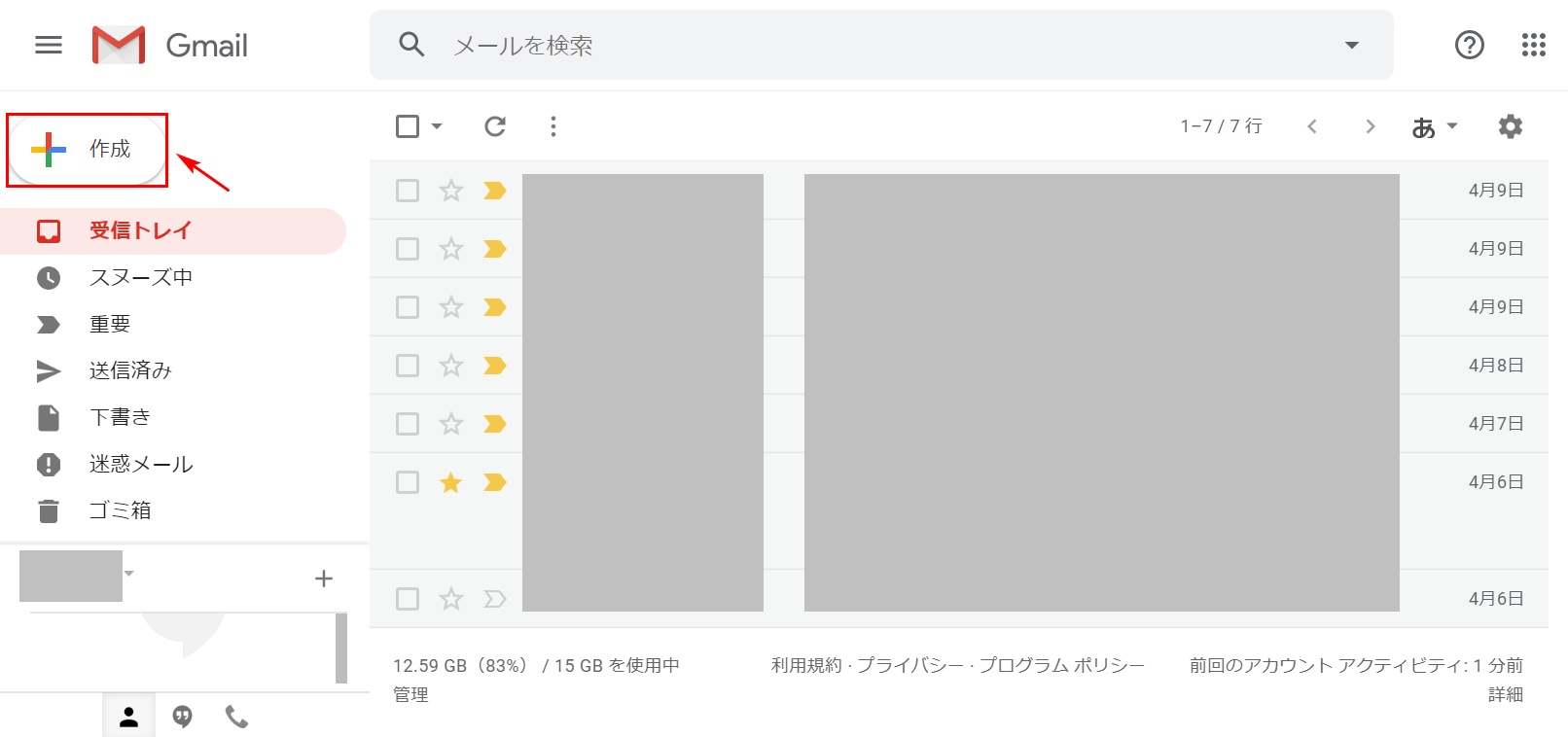1568x737 pixels.
Task: Mark last 4月6日 email as important
Action: [x=495, y=599]
